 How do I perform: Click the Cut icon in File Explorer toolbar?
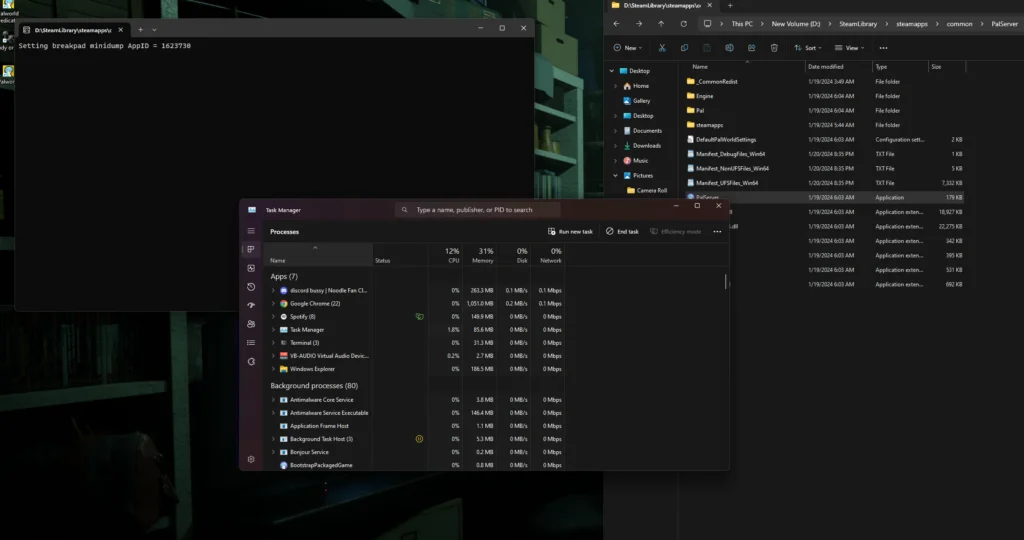[662, 47]
